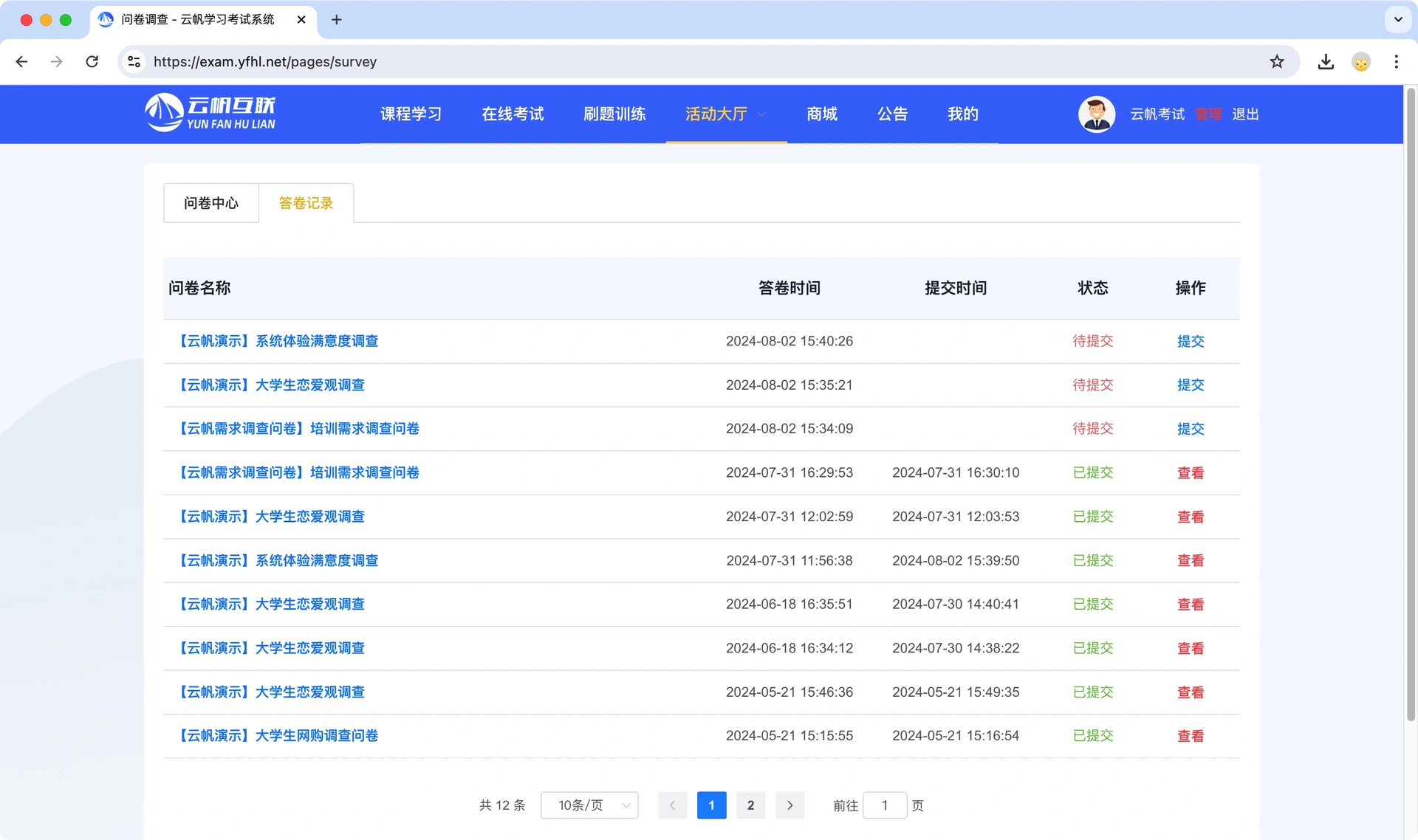Open site information icon in address bar
Viewport: 1418px width, 840px height.
134,62
